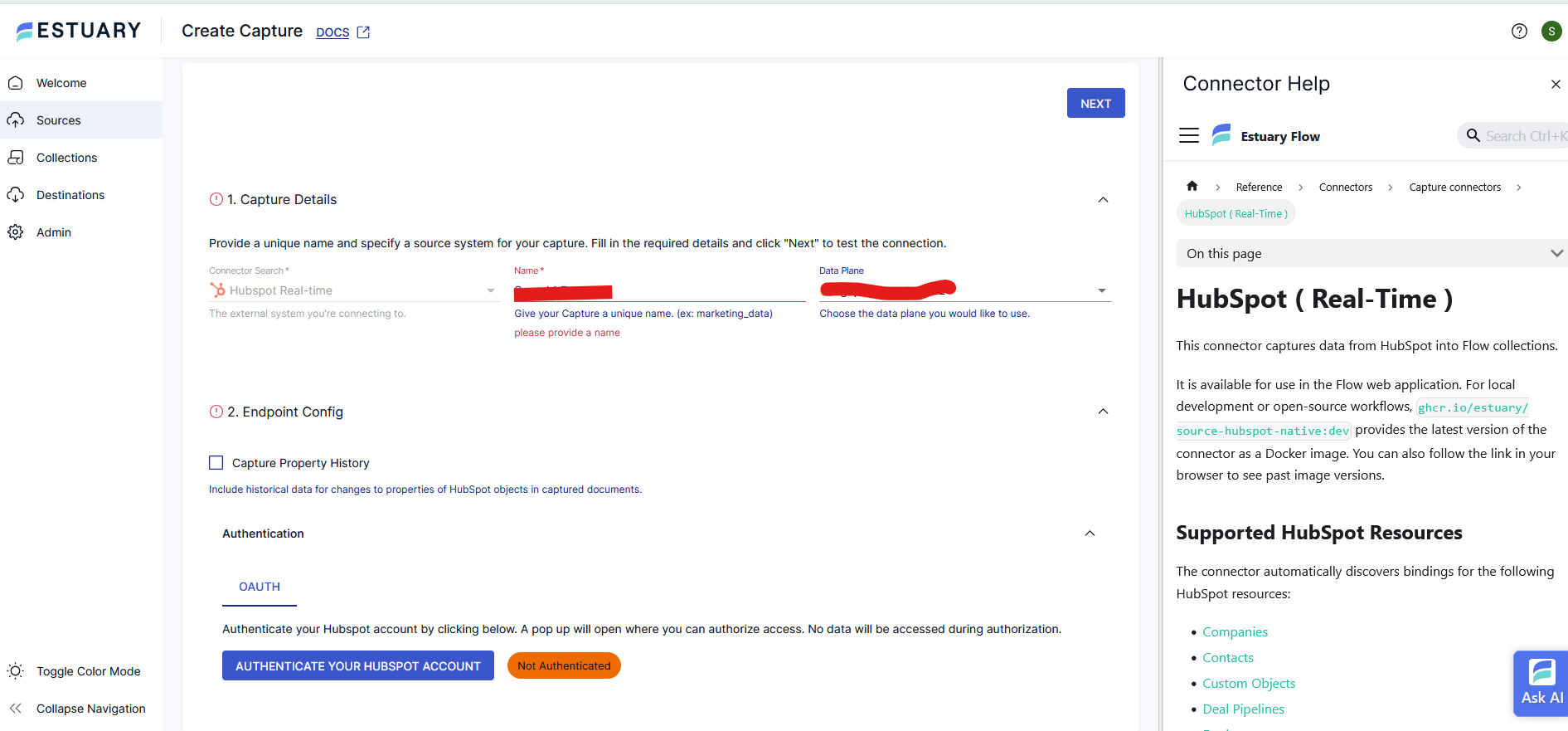
Task: Click the home breadcrumb icon
Action: tap(1192, 186)
